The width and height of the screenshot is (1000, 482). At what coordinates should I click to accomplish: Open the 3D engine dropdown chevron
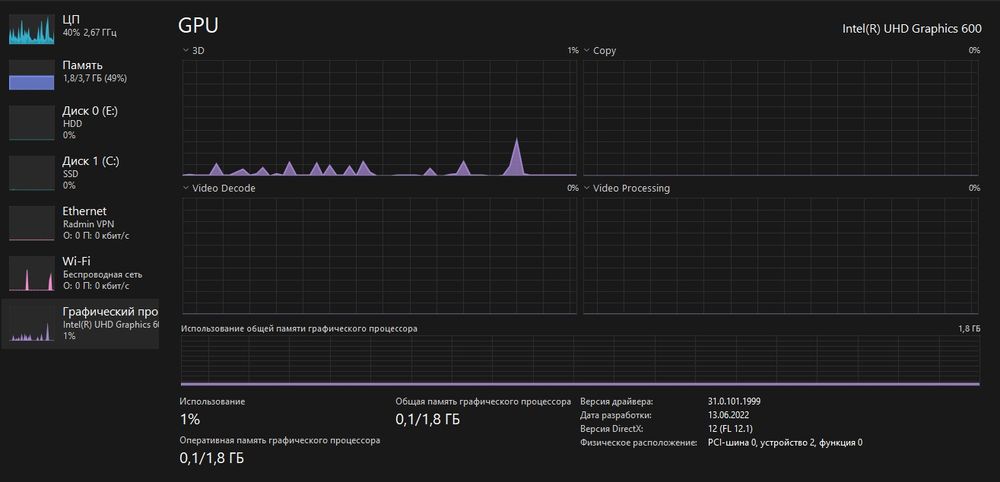point(186,50)
